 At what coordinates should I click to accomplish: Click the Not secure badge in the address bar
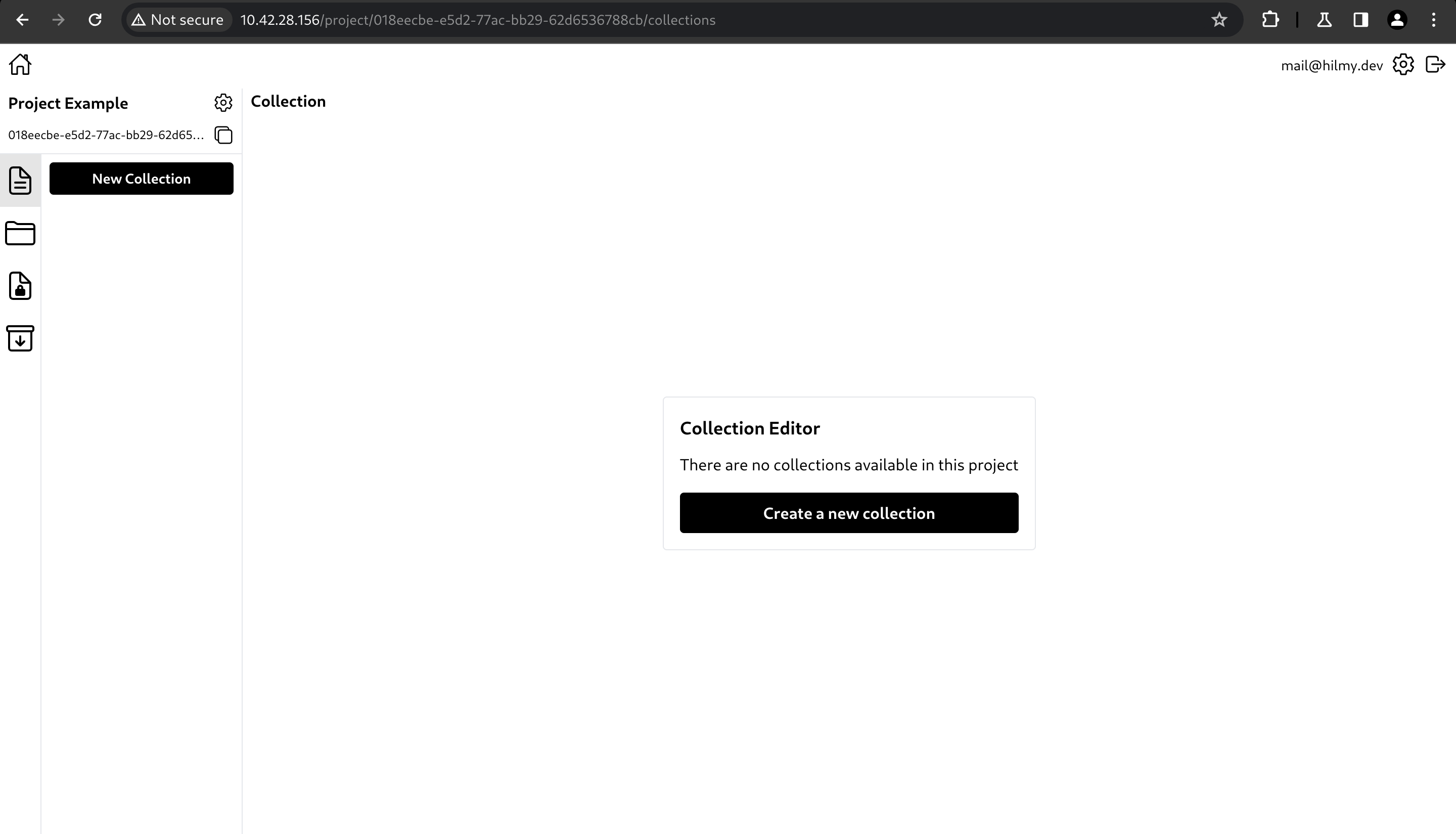pos(177,20)
